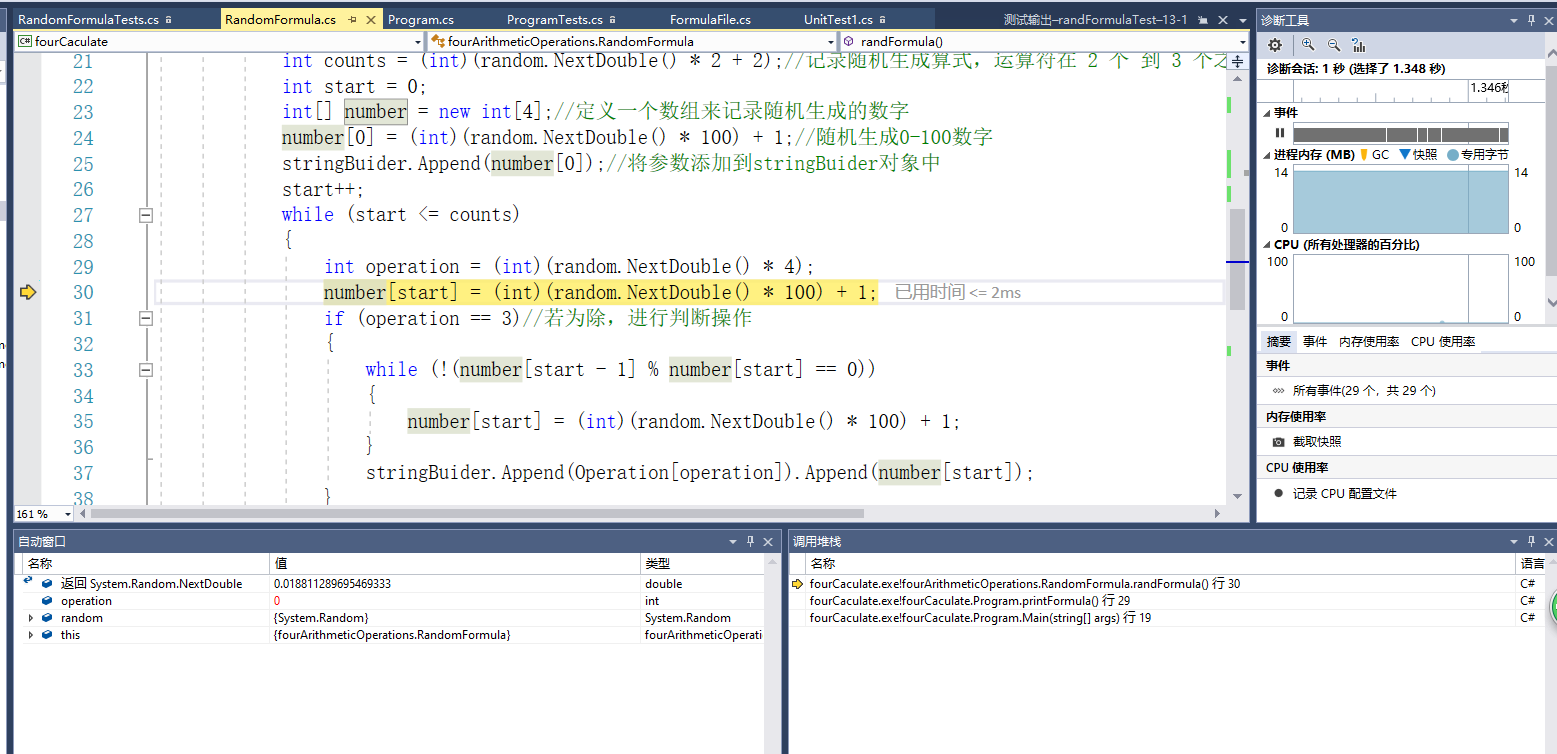Expand the random variable in autos window
This screenshot has height=754, width=1557.
pos(31,618)
